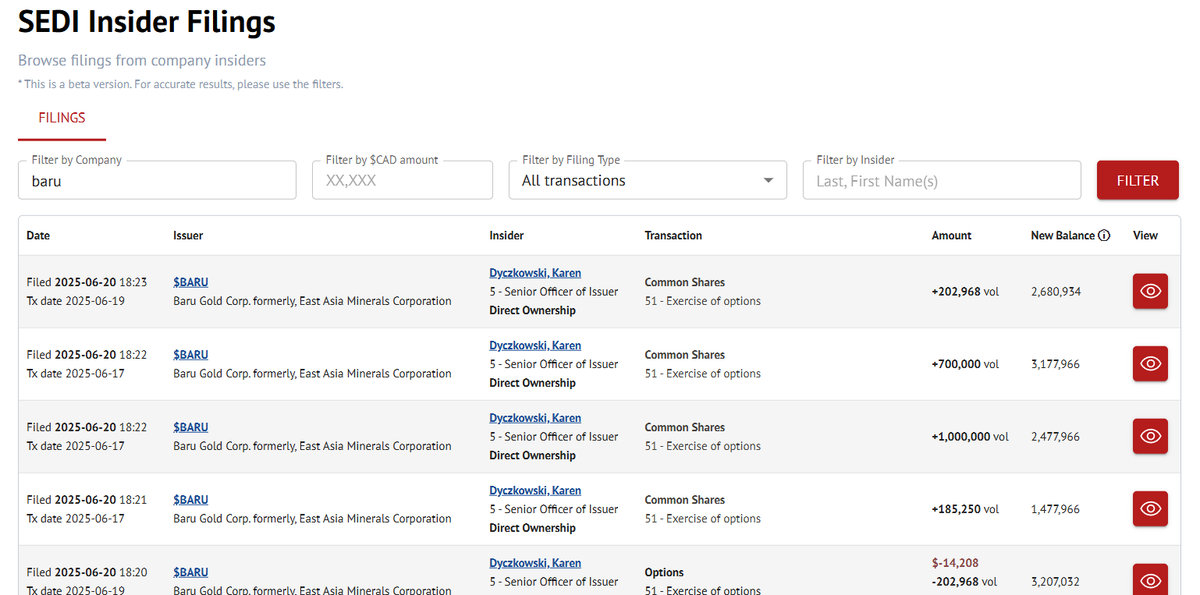
Task: View the filing with +202,968 vol amount
Action: (x=1150, y=291)
